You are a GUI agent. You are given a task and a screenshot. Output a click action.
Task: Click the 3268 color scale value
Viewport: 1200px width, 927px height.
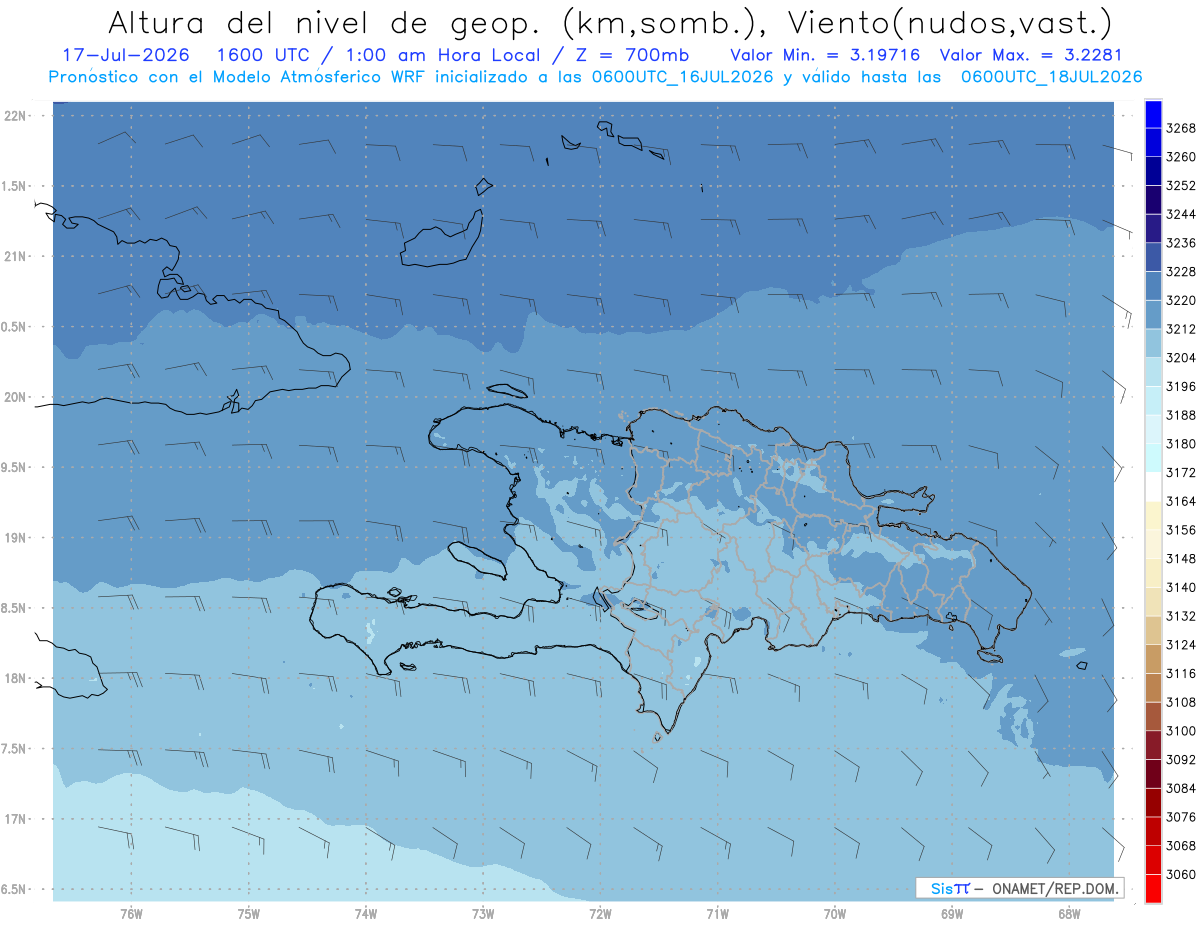[1181, 128]
